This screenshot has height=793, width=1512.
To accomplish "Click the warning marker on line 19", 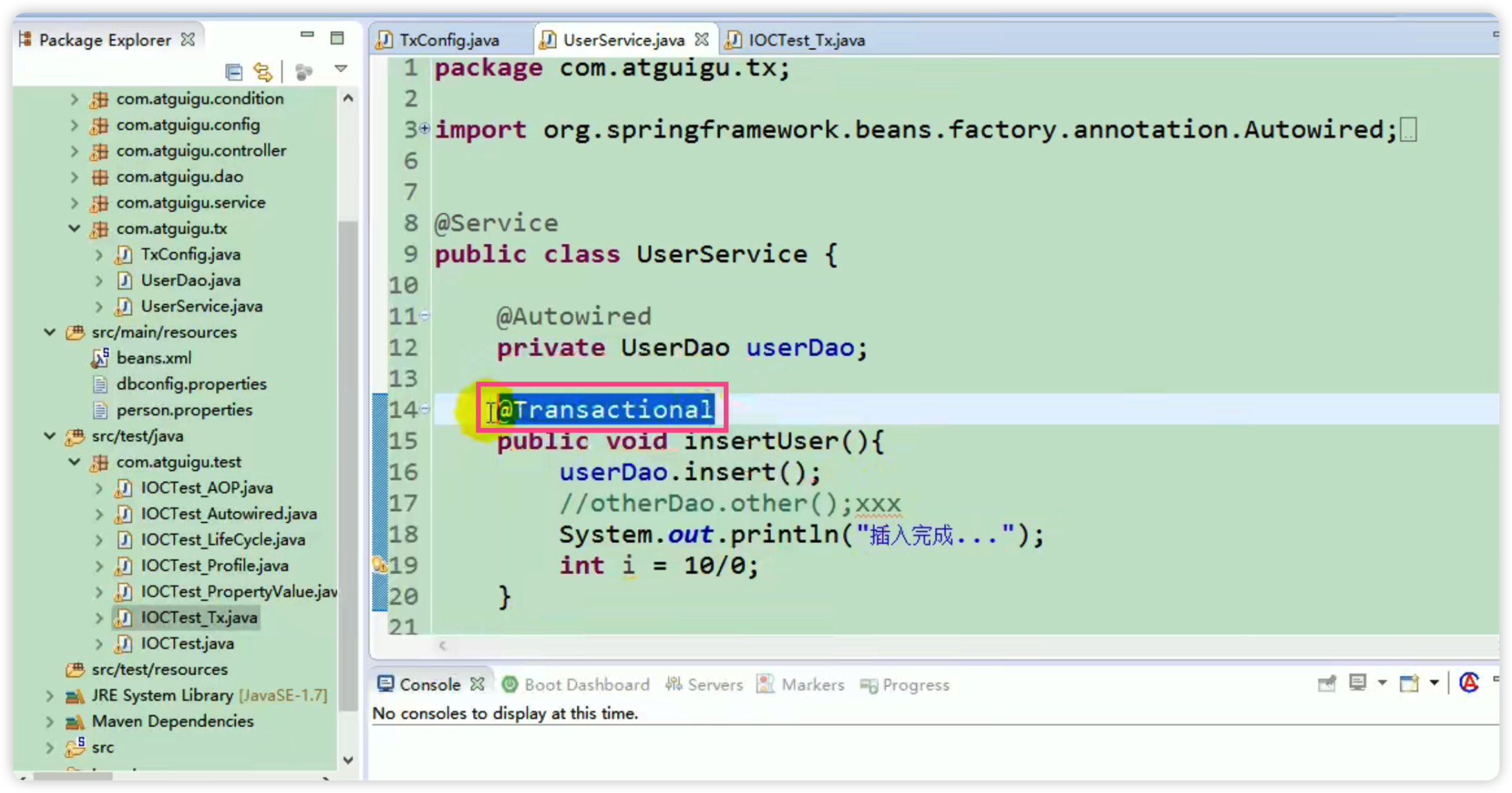I will 380,565.
